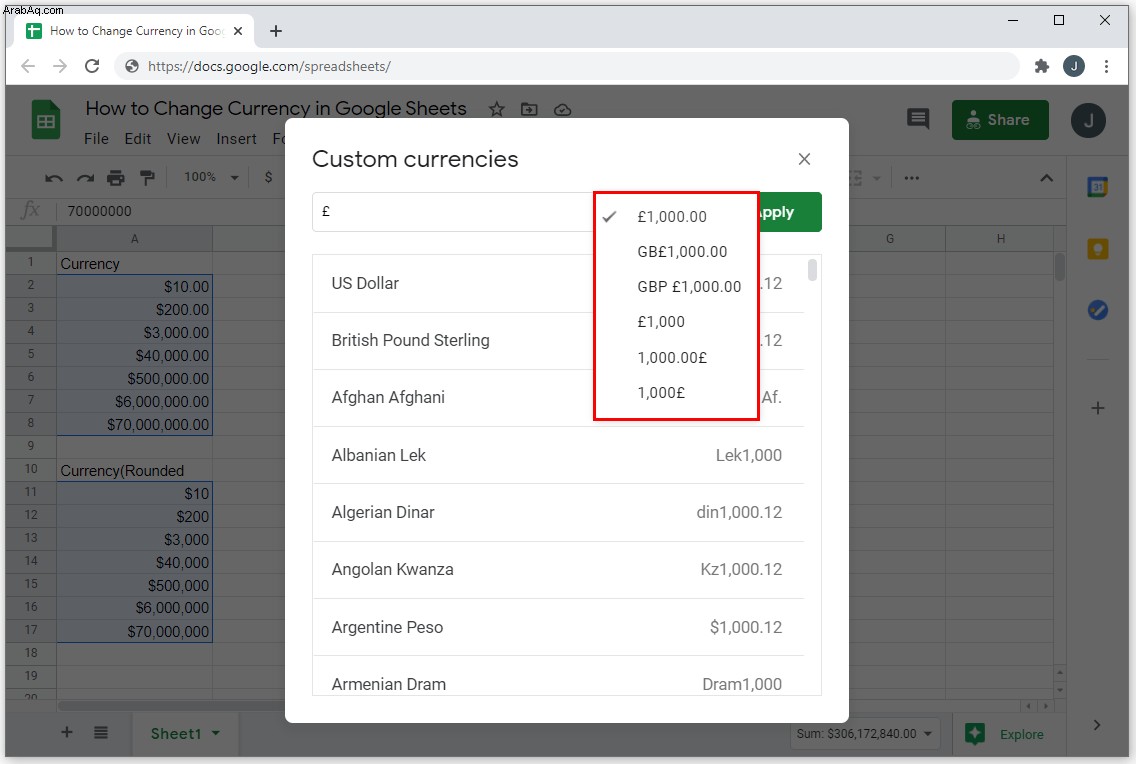The height and width of the screenshot is (764, 1136).
Task: Click the redo toolbar icon
Action: coord(85,177)
